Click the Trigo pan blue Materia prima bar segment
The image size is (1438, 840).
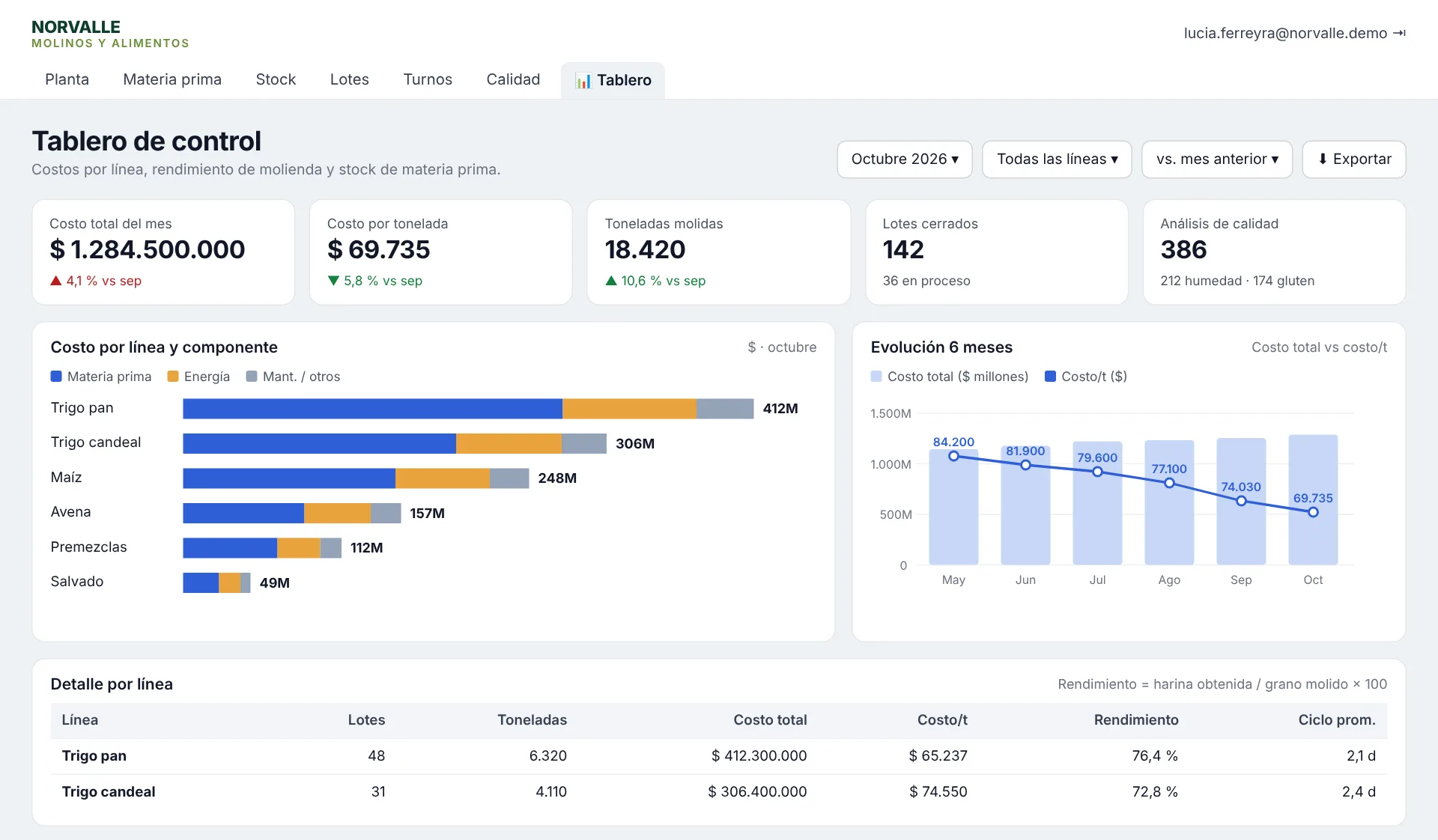pyautogui.click(x=372, y=409)
